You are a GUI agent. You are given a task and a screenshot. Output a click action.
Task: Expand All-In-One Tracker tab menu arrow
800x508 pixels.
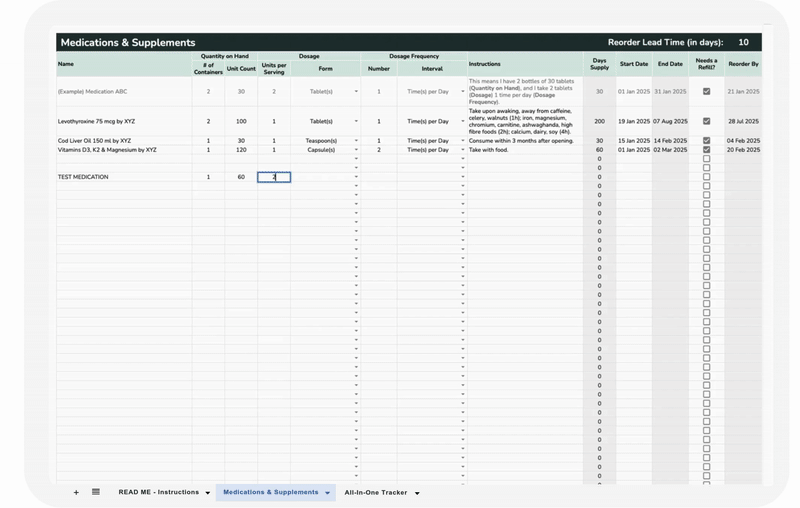click(x=417, y=493)
